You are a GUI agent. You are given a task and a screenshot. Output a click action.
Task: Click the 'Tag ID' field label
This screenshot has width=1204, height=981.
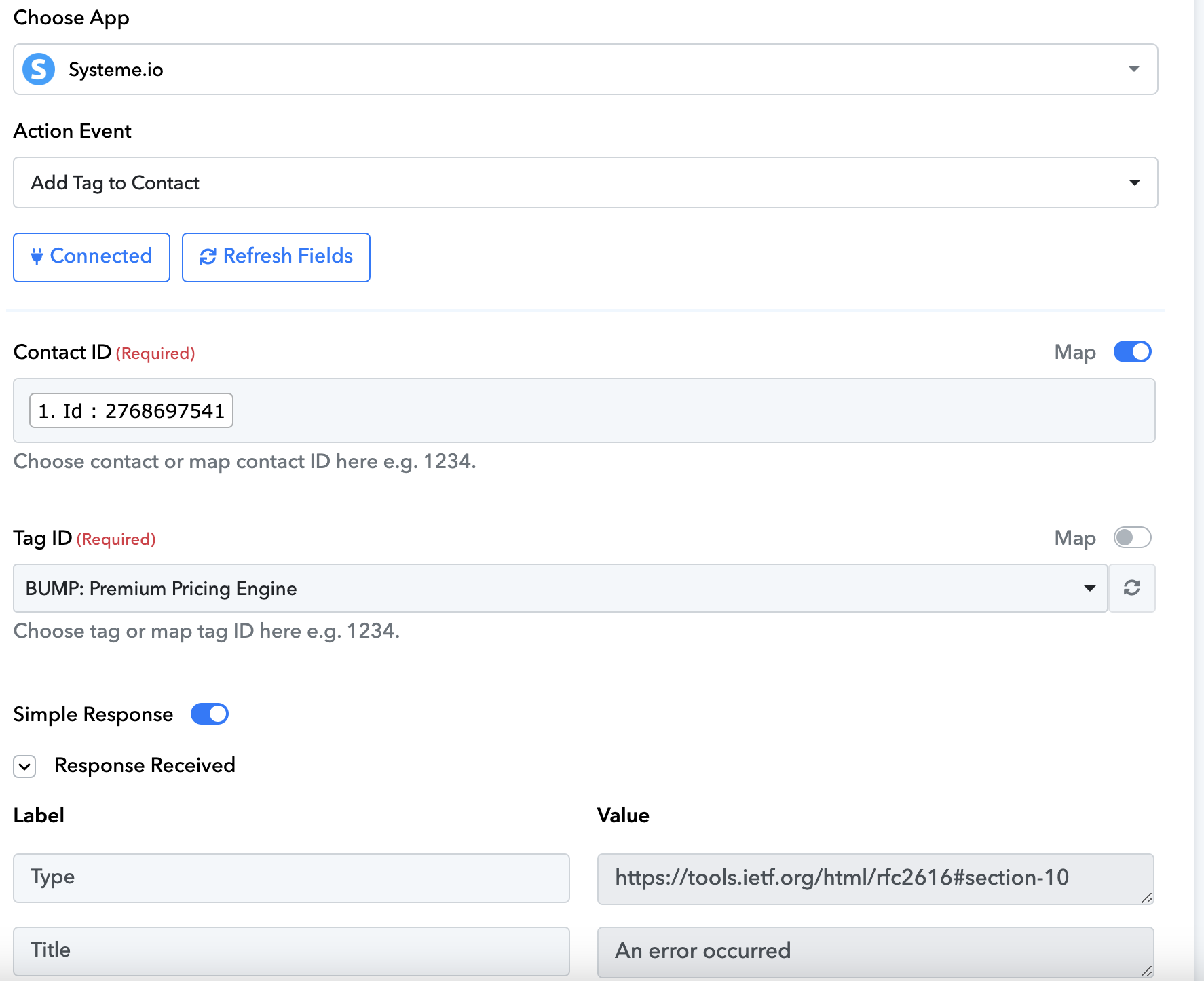click(x=43, y=538)
